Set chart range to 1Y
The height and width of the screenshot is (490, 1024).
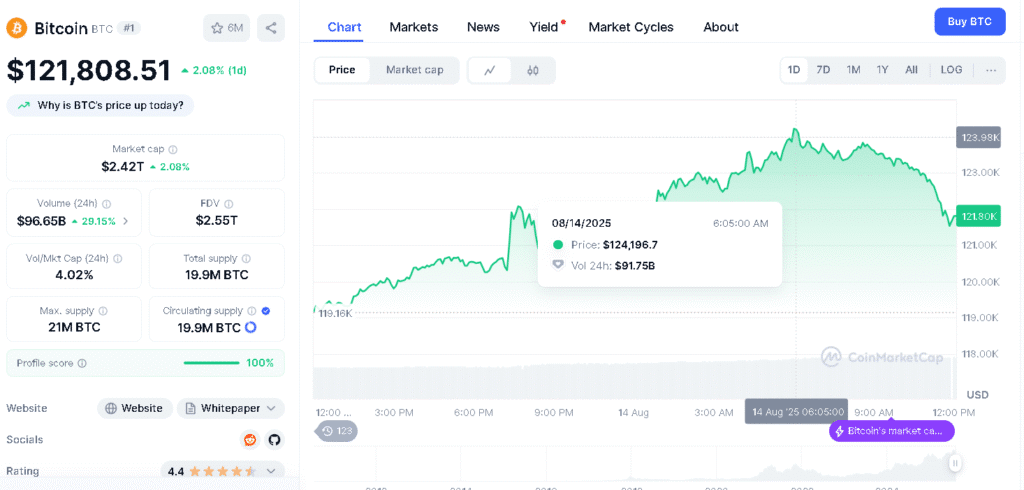tap(882, 70)
